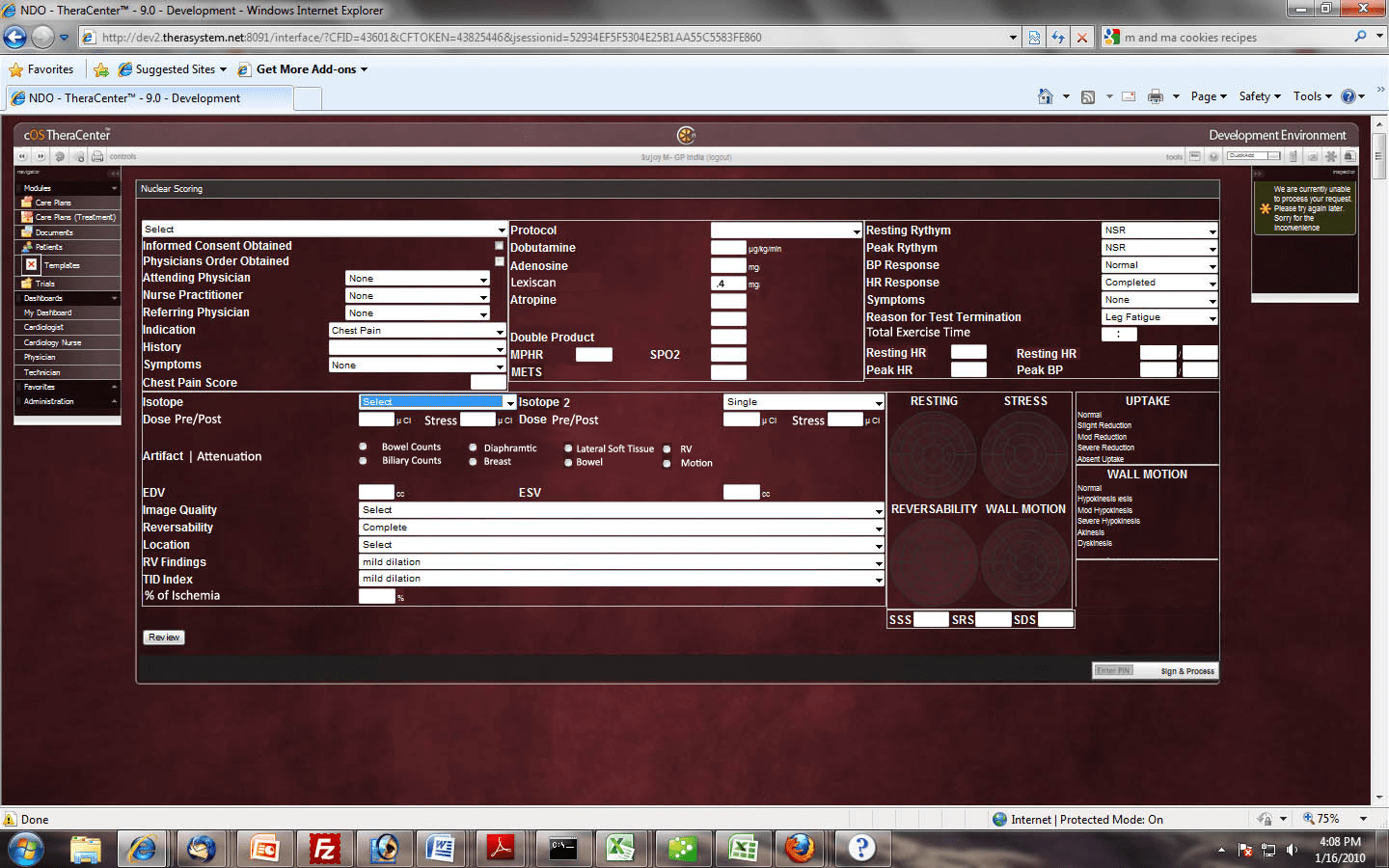This screenshot has height=868, width=1389.
Task: Open the Image Quality dropdown
Action: [x=621, y=510]
